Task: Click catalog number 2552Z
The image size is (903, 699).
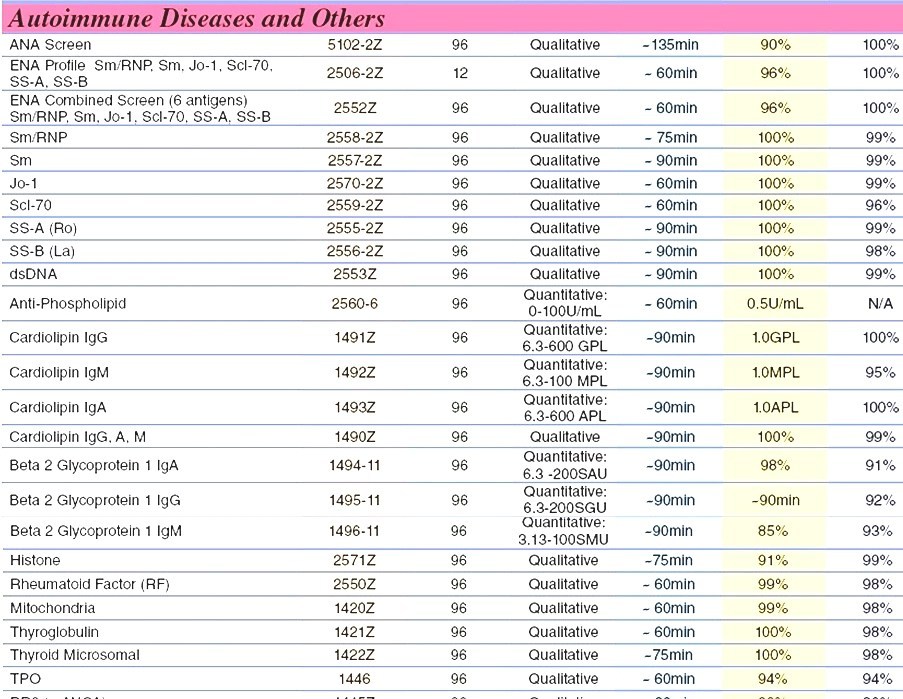Action: coord(355,108)
